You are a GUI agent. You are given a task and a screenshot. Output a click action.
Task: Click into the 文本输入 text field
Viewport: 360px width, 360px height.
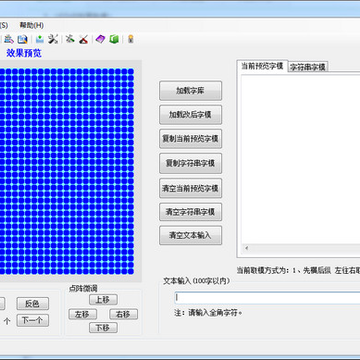267,298
